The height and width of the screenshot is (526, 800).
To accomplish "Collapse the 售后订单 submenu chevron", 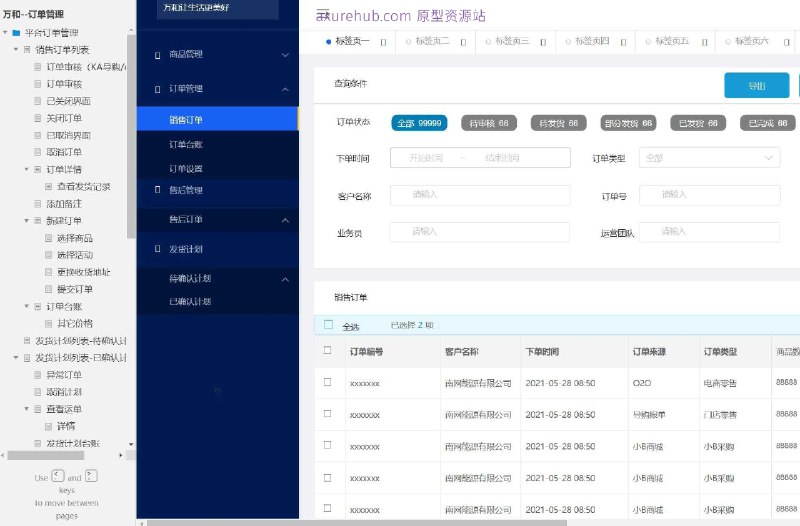I will pyautogui.click(x=285, y=220).
